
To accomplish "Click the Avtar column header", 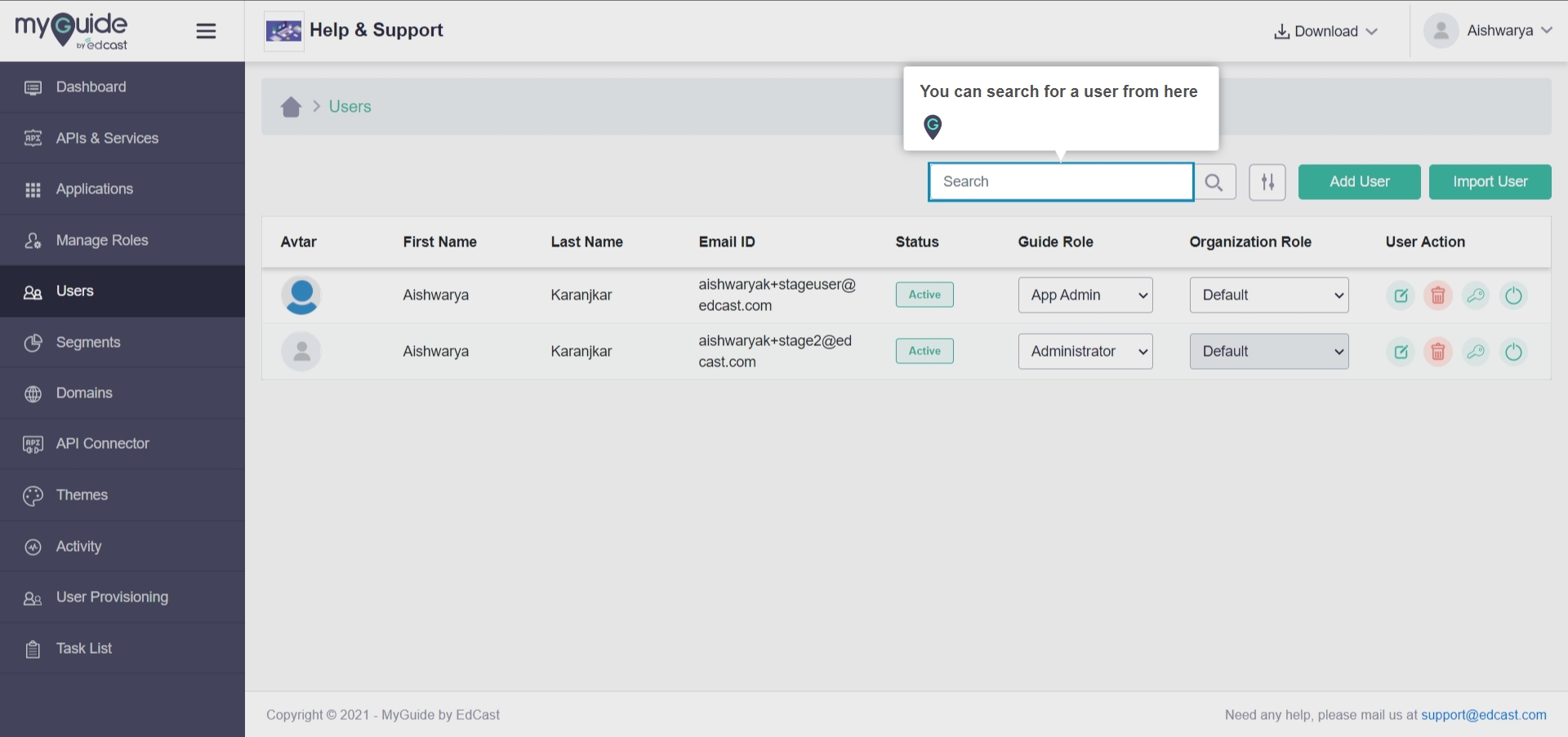I will click(x=298, y=242).
